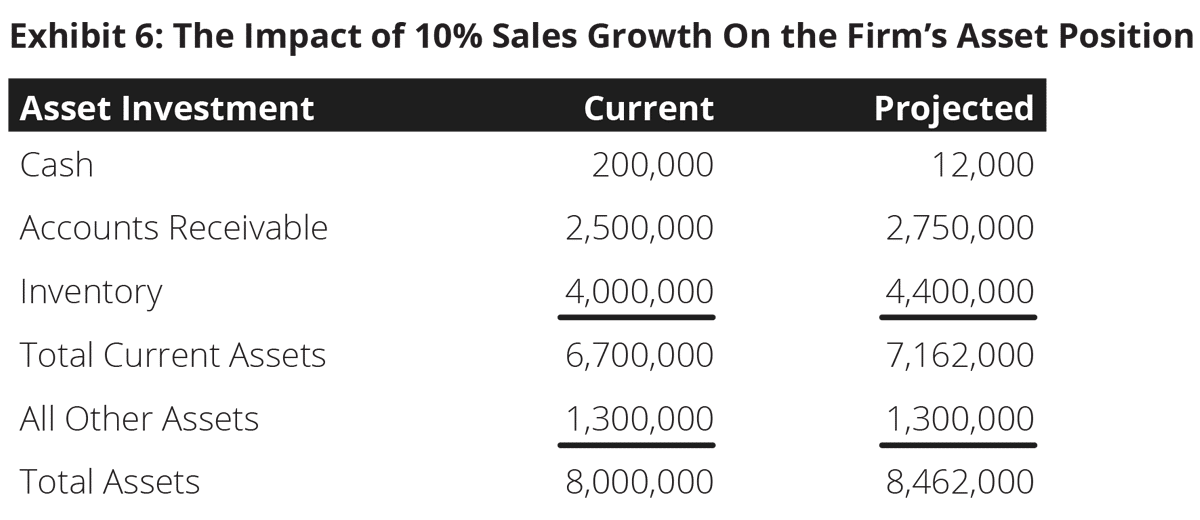Click the Current column header
1200x520 pixels.
tap(649, 107)
